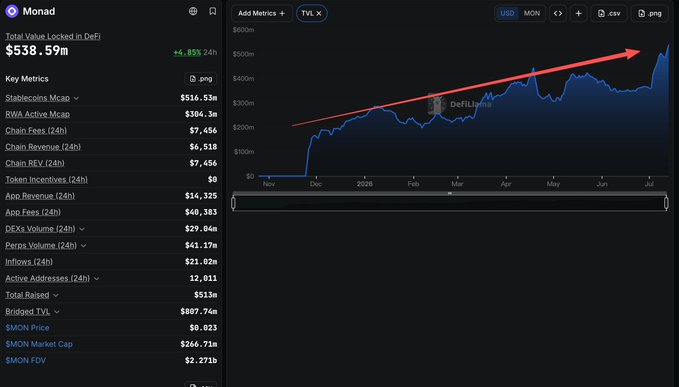
Task: Download chart data as .csv
Action: [609, 13]
